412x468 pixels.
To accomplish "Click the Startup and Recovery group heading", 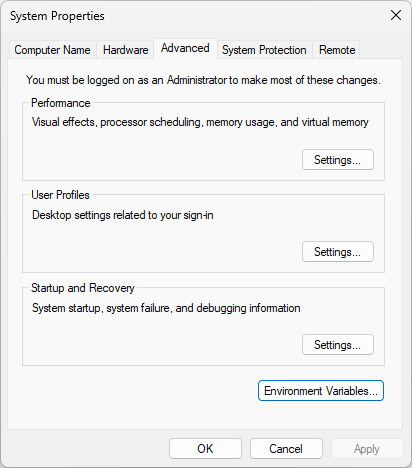I will click(x=83, y=288).
